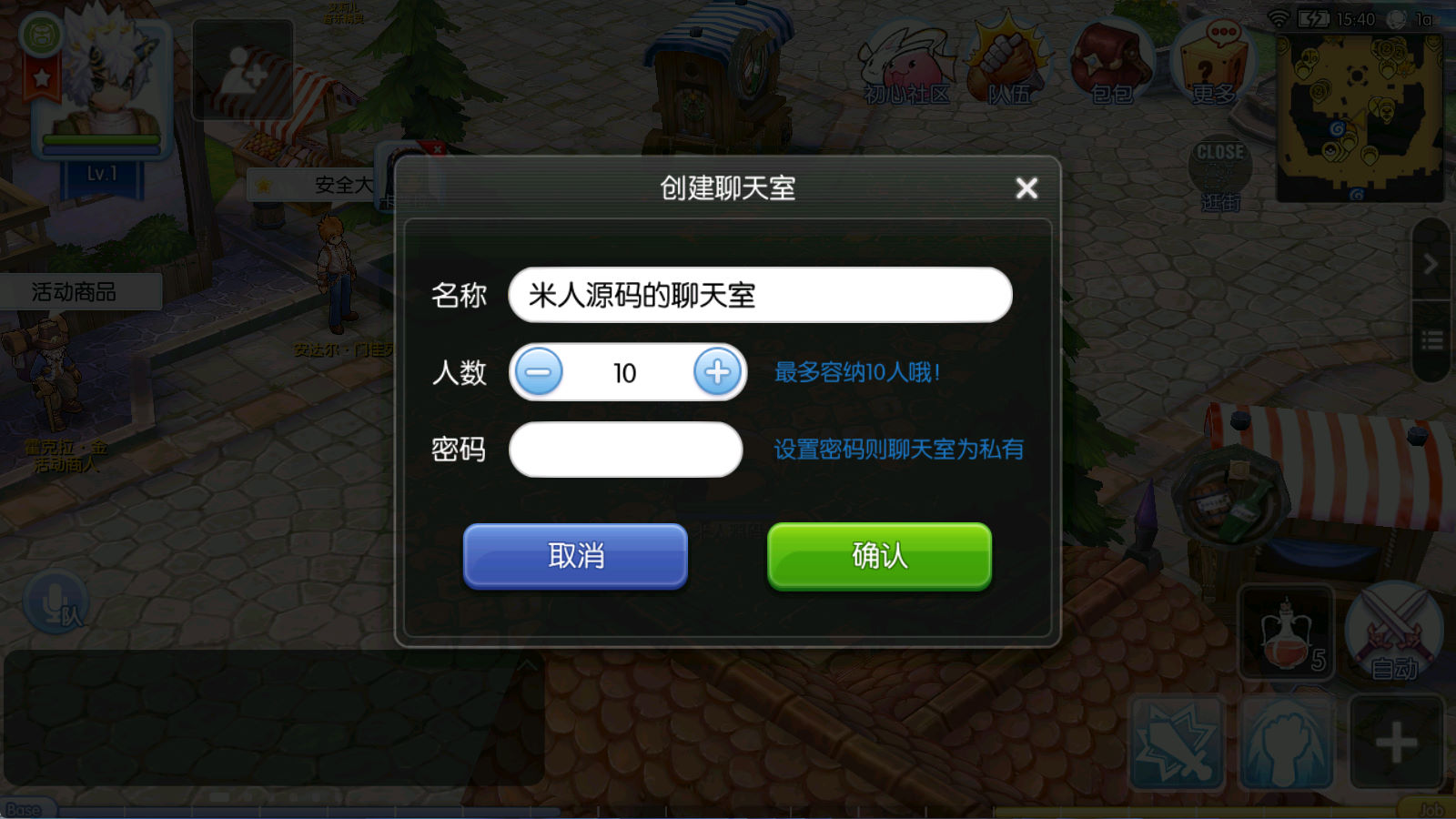Open the list menu on right edge
This screenshot has width=1456, height=819.
tap(1431, 341)
